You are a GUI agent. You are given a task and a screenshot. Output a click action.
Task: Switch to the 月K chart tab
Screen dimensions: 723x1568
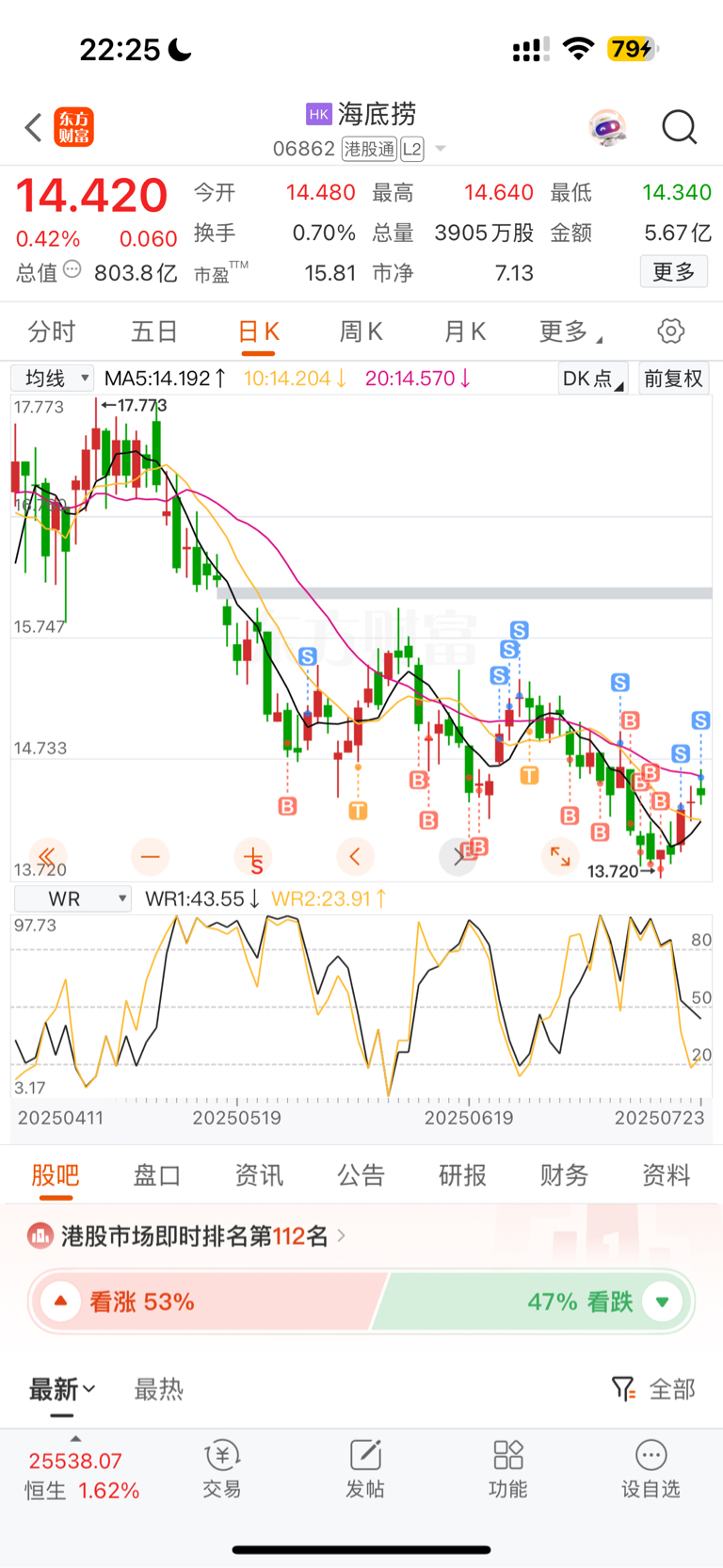tap(464, 331)
